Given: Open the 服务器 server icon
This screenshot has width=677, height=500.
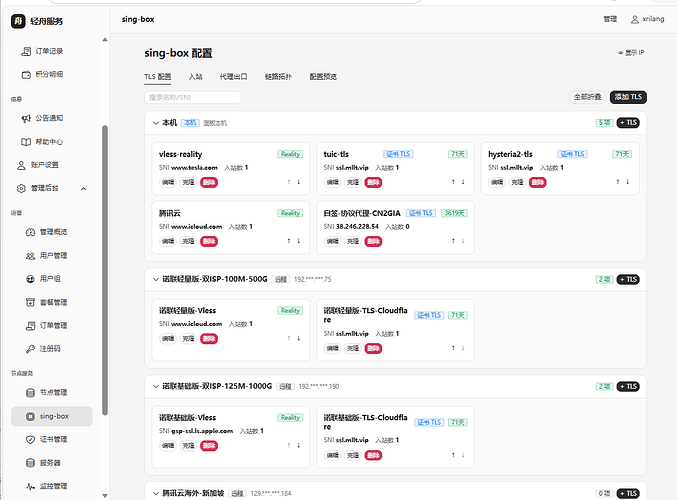Looking at the screenshot, I should click(30, 463).
